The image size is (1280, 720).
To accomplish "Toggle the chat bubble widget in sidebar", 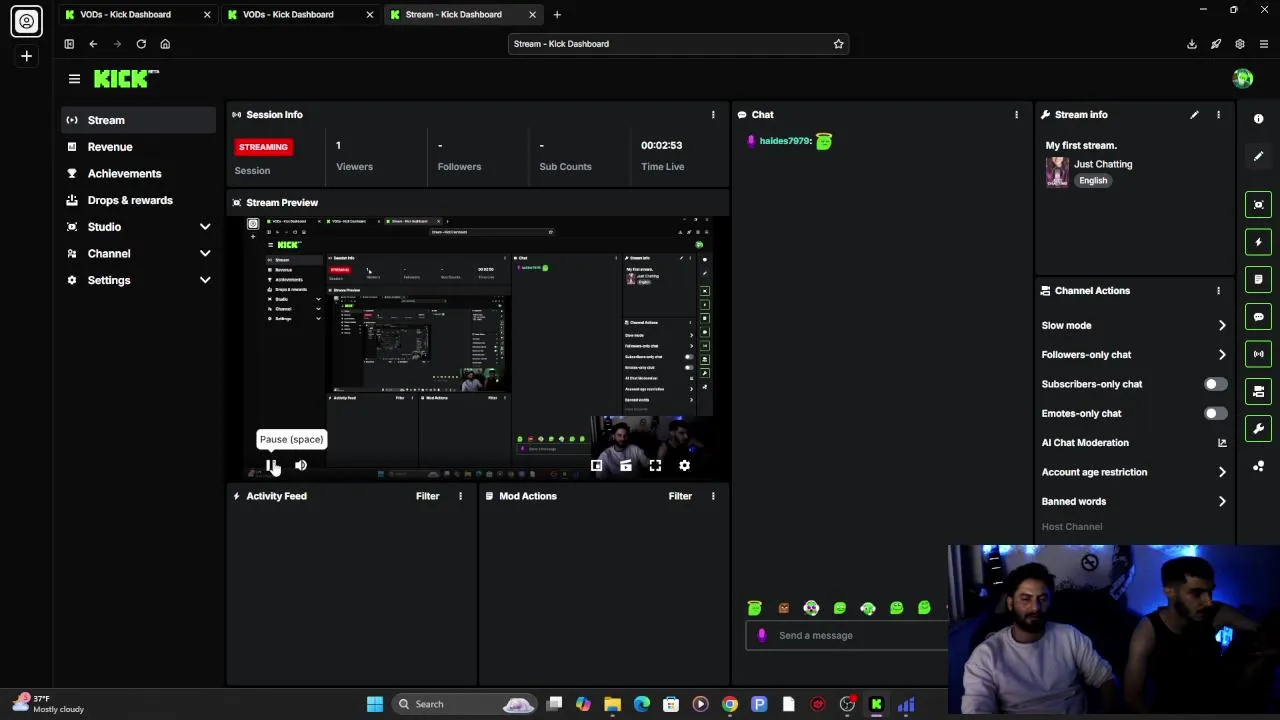I will click(1259, 317).
